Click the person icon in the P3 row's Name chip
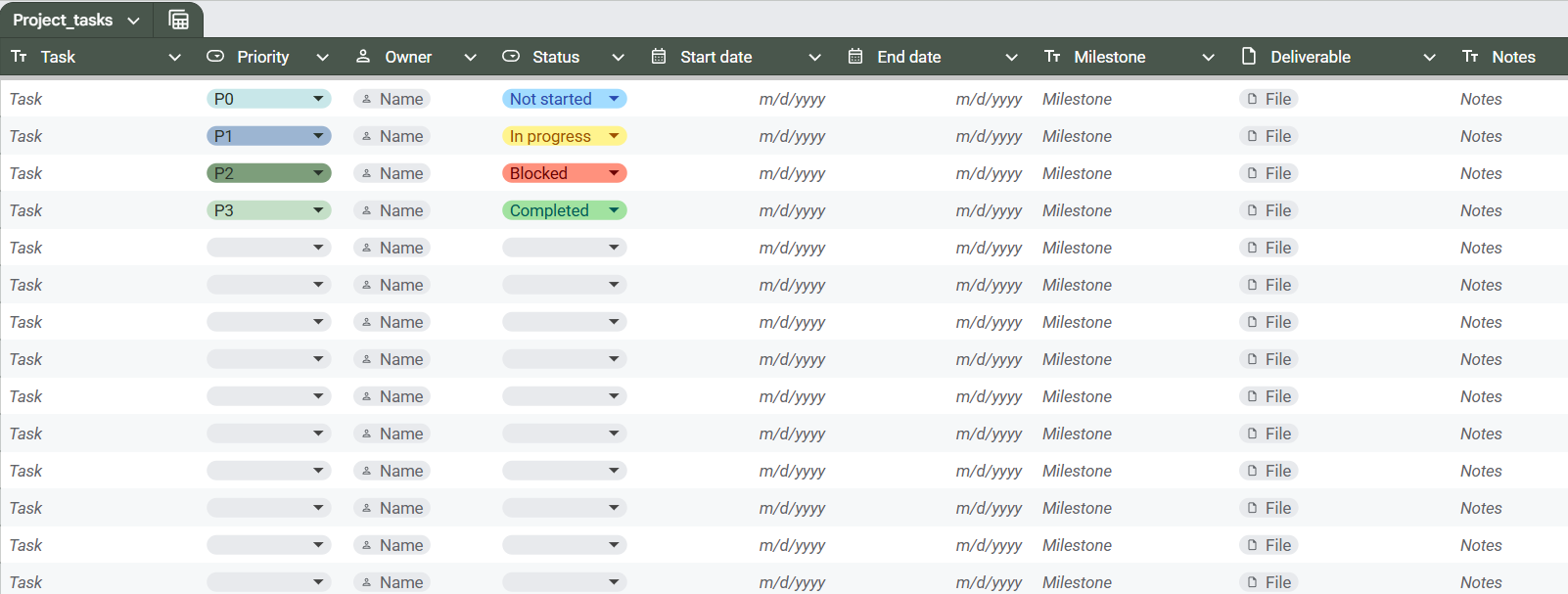Viewport: 1568px width, 594px height. click(367, 210)
